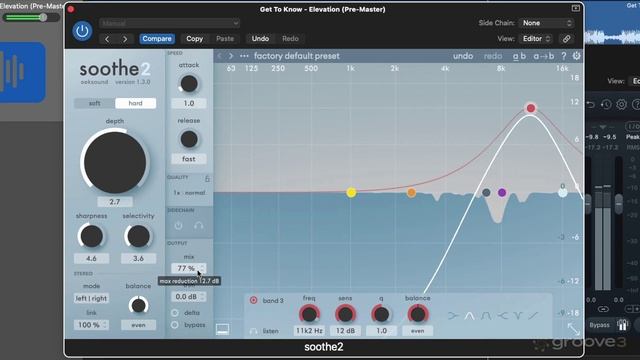Click the factory default preset name
The height and width of the screenshot is (360, 640).
point(297,56)
